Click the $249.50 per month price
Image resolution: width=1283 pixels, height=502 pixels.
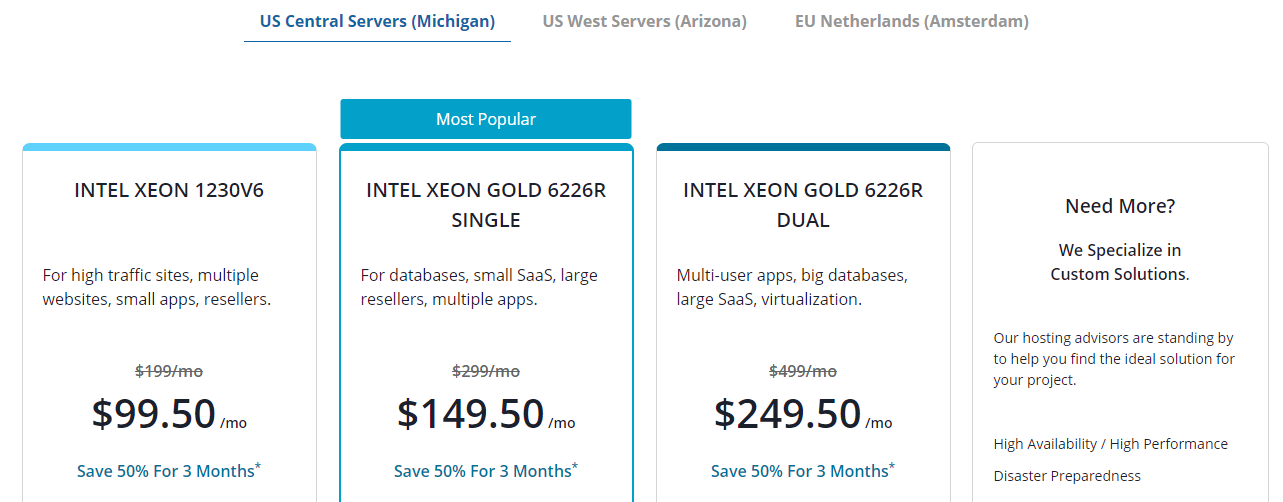(x=788, y=413)
